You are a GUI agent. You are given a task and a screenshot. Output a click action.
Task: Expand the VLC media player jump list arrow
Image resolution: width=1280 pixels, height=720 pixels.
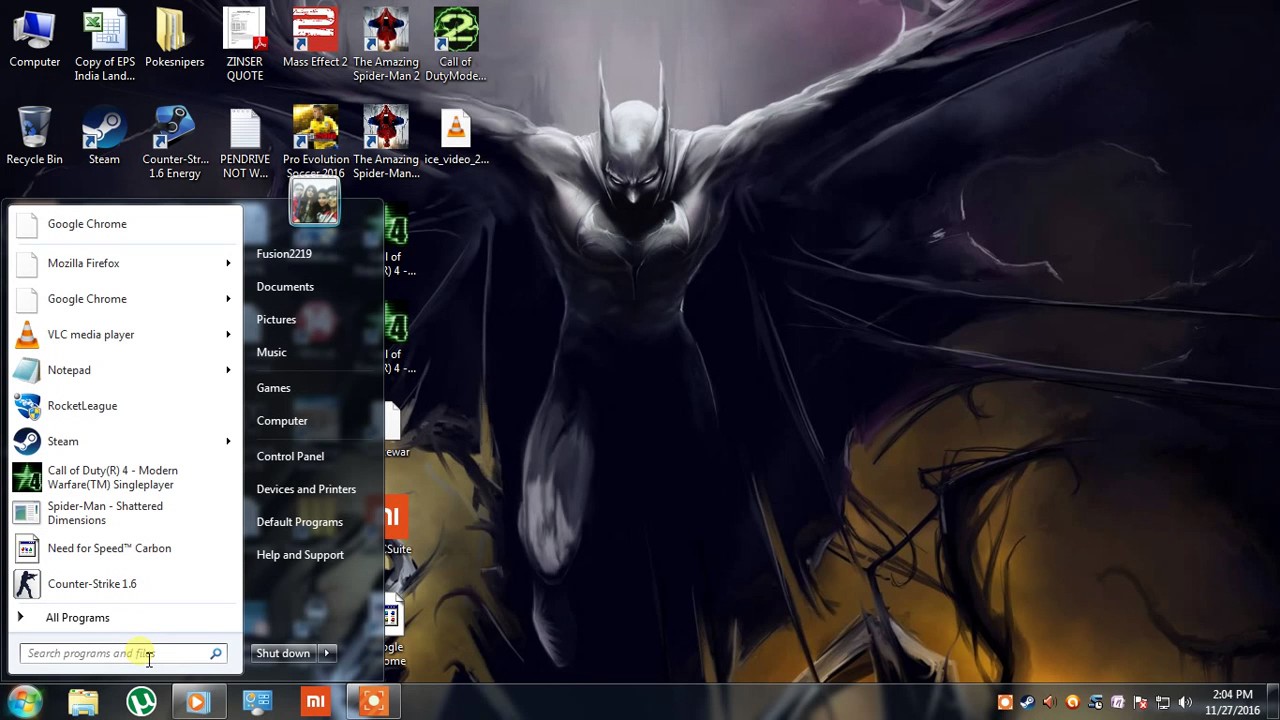pos(228,335)
